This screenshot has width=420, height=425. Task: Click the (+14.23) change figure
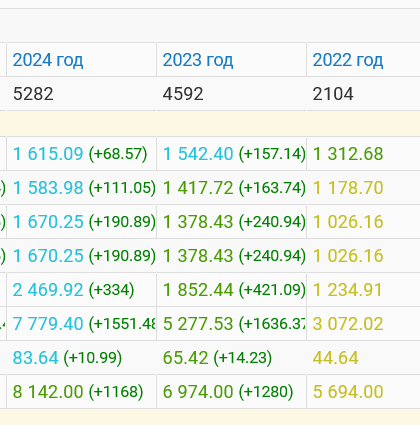pos(243,358)
